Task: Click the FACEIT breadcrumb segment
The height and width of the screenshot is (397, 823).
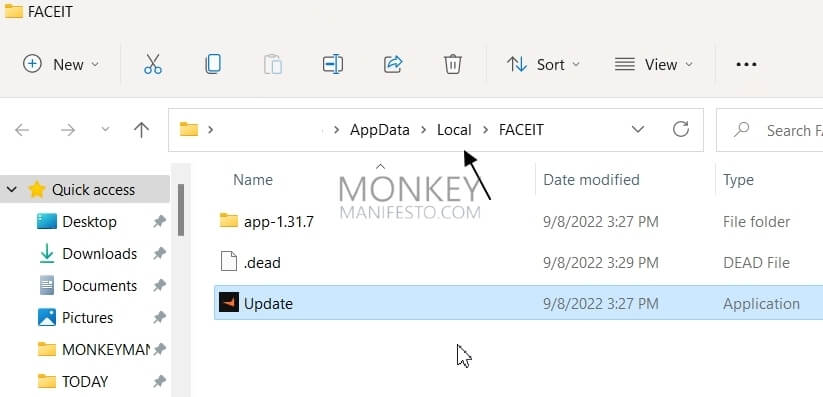Action: tap(521, 130)
